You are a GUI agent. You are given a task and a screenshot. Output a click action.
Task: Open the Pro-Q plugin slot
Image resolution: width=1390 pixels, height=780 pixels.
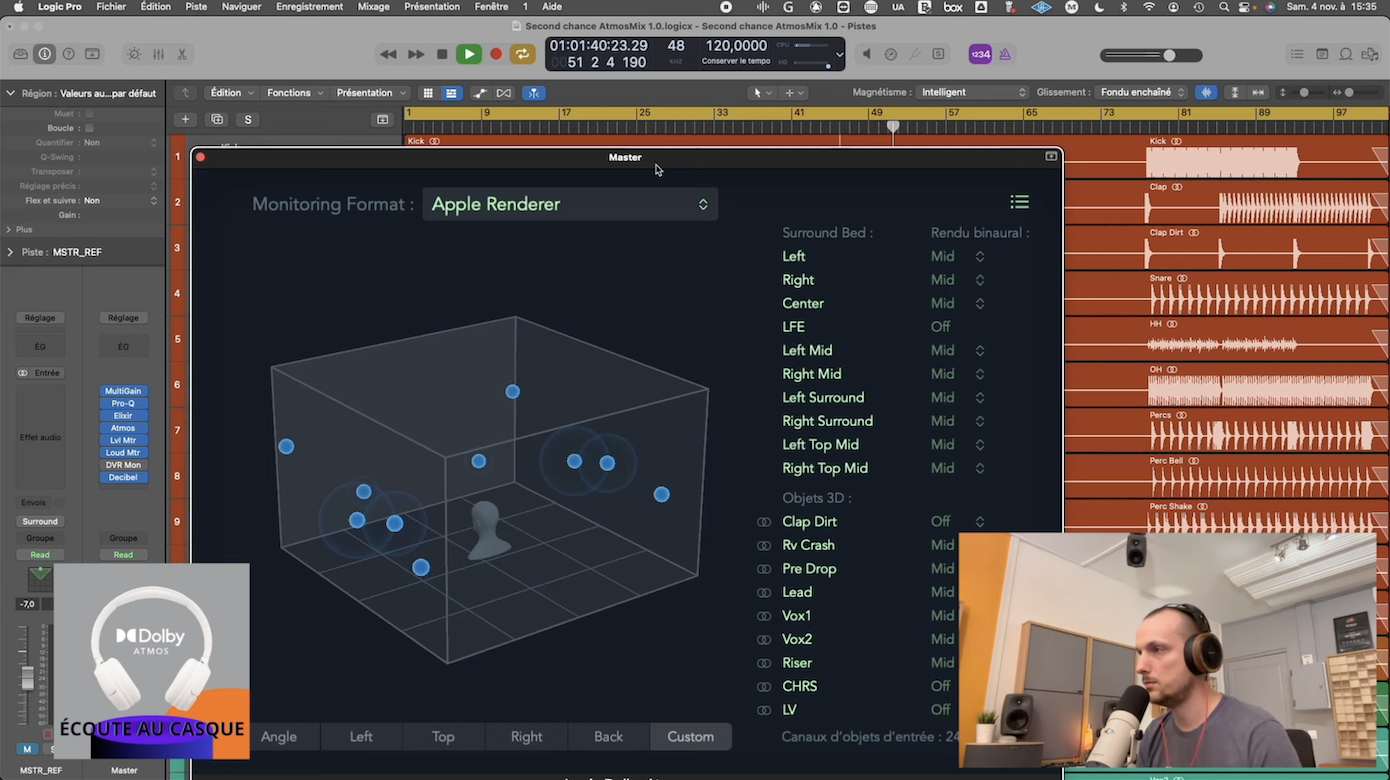(x=123, y=404)
